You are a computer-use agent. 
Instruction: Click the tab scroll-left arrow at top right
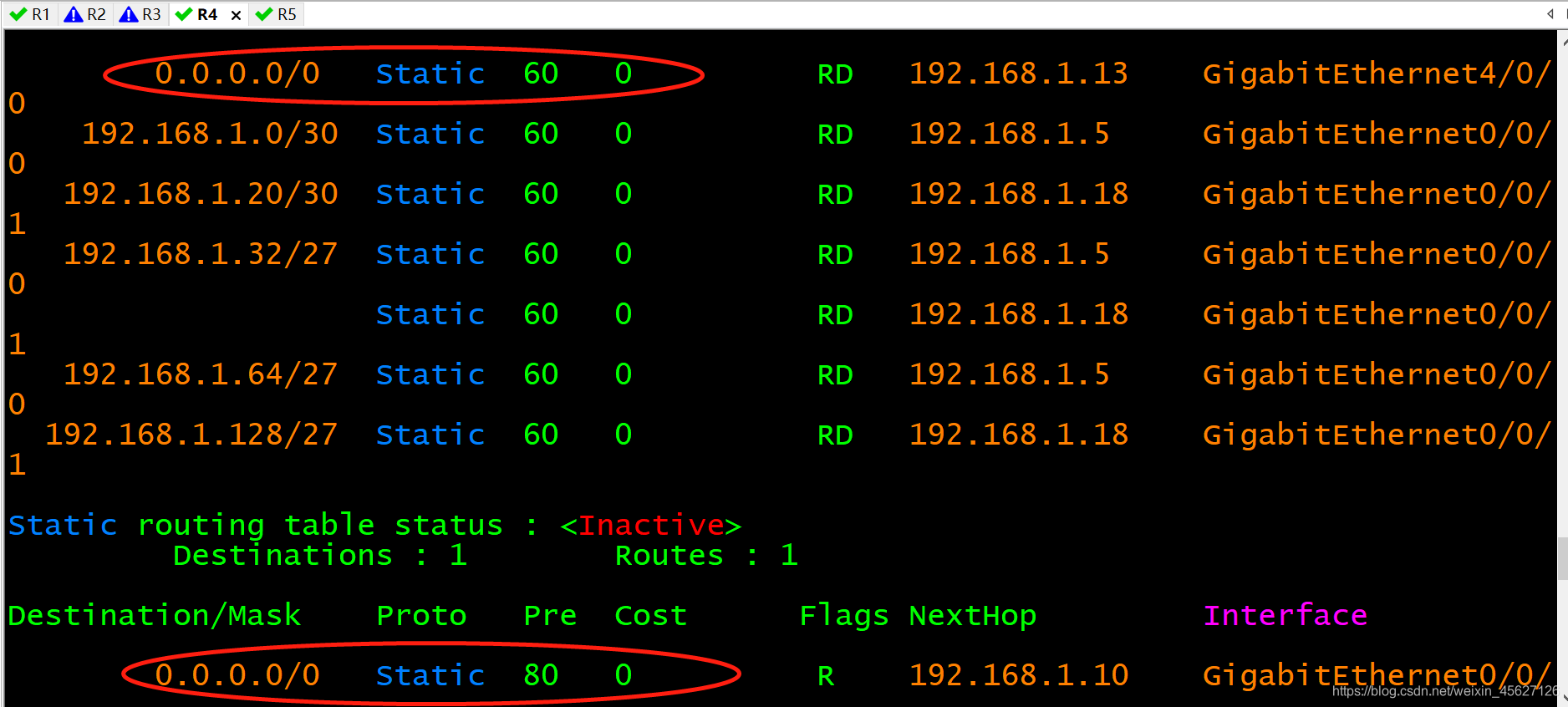(1550, 13)
